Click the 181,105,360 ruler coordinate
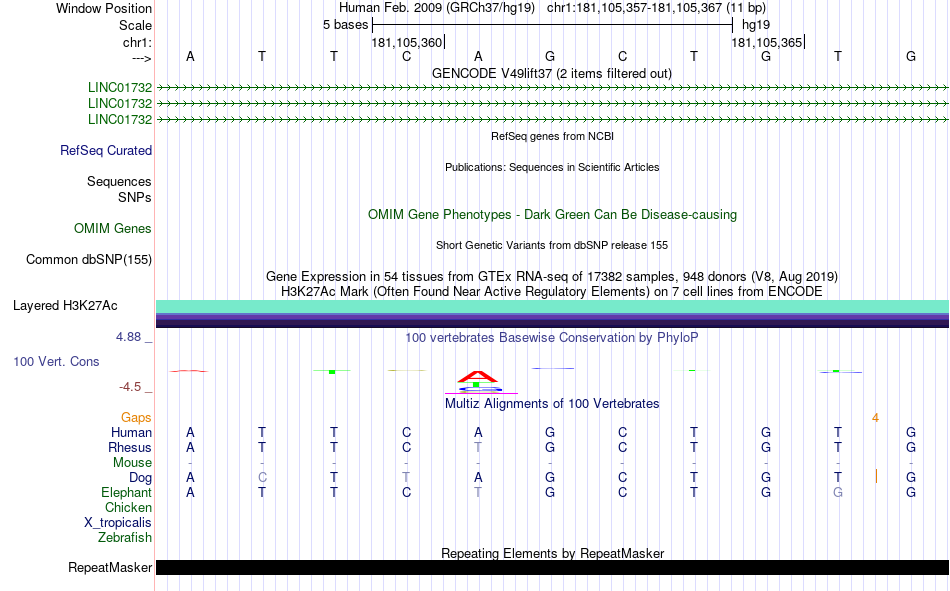The width and height of the screenshot is (950, 591). [x=407, y=42]
